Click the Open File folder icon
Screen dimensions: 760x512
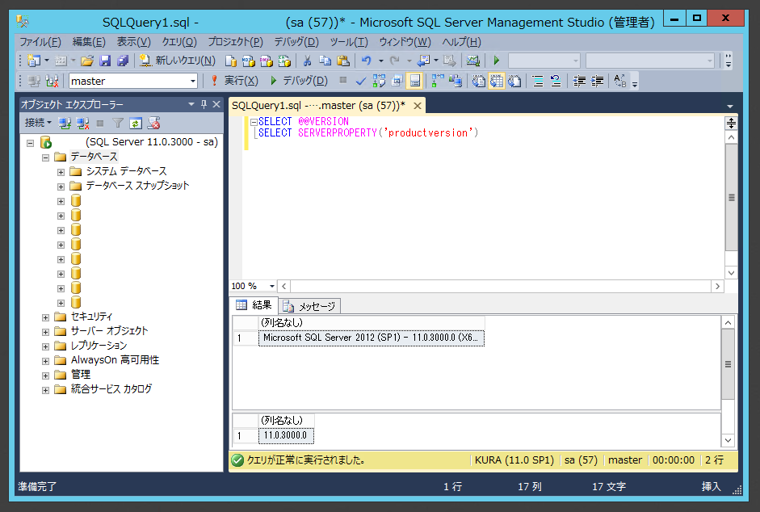tap(87, 61)
